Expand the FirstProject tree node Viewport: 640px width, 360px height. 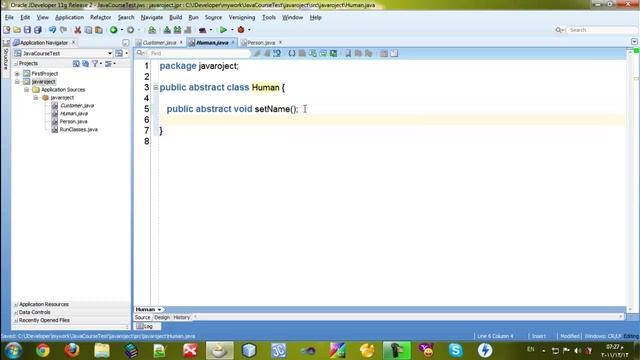17,74
